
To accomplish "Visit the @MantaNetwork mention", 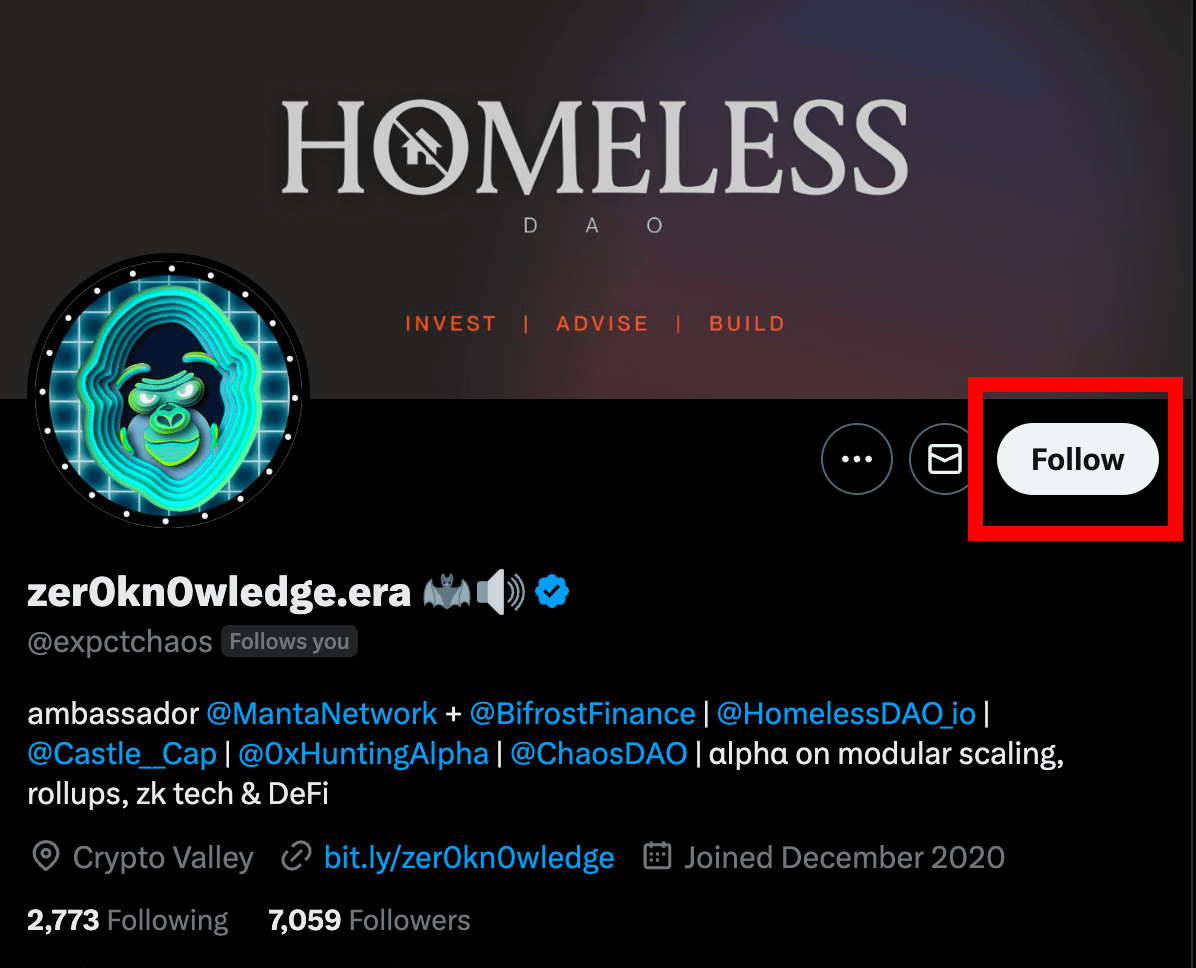I will click(321, 713).
